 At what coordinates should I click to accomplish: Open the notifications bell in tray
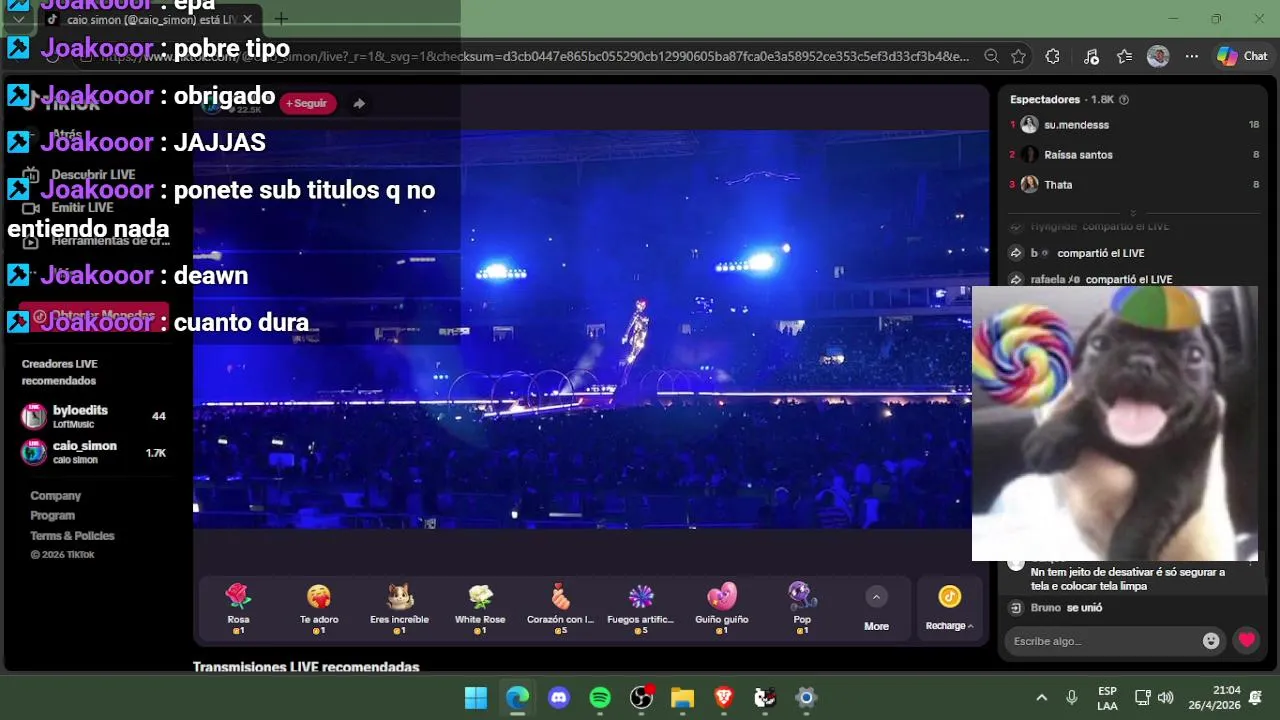[x=1256, y=697]
